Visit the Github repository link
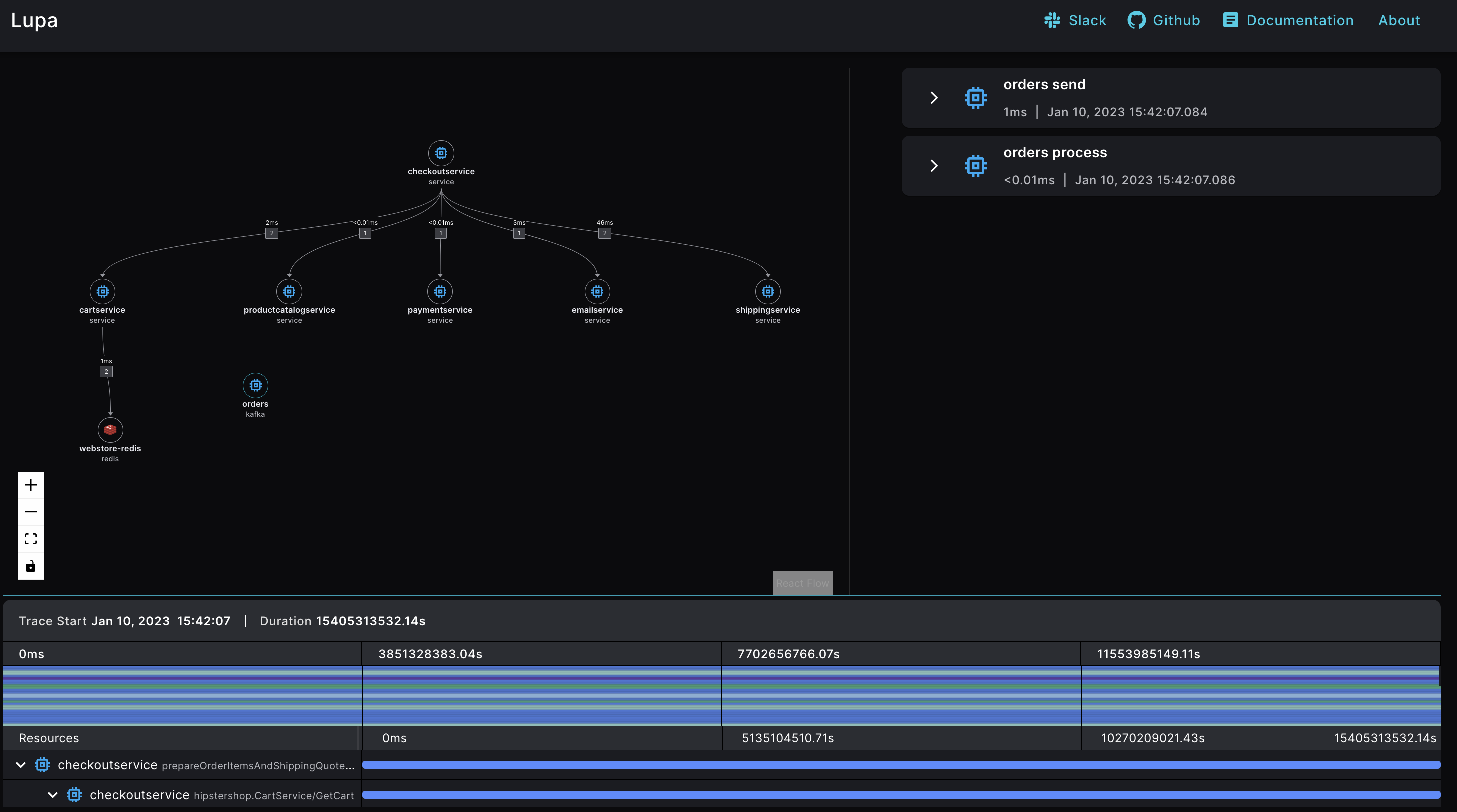The width and height of the screenshot is (1457, 812). tap(1164, 20)
